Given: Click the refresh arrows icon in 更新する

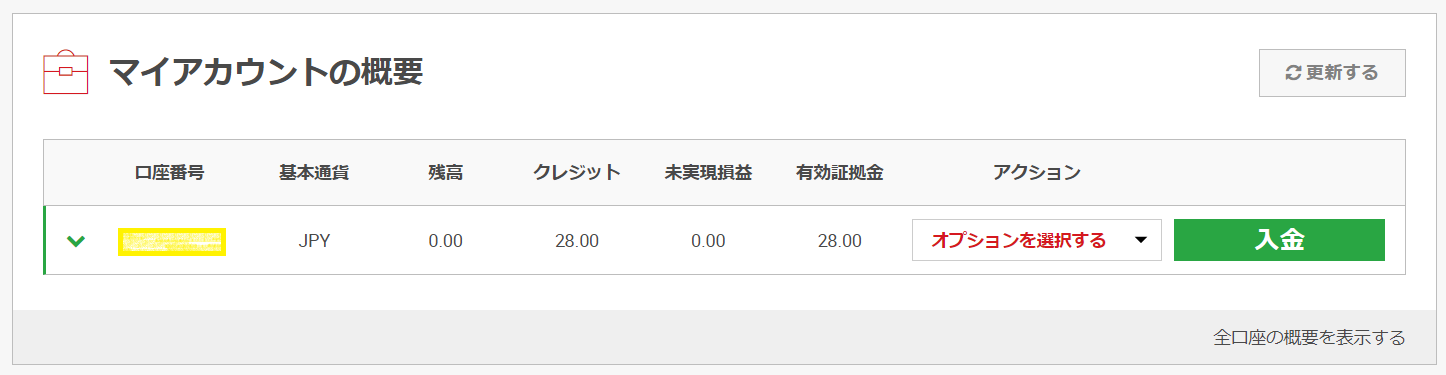Looking at the screenshot, I should pos(1293,73).
